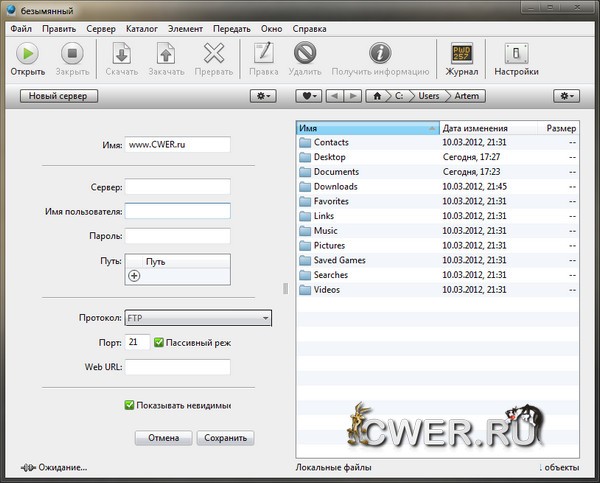Click the Abort (Прервать) X icon

(214, 53)
